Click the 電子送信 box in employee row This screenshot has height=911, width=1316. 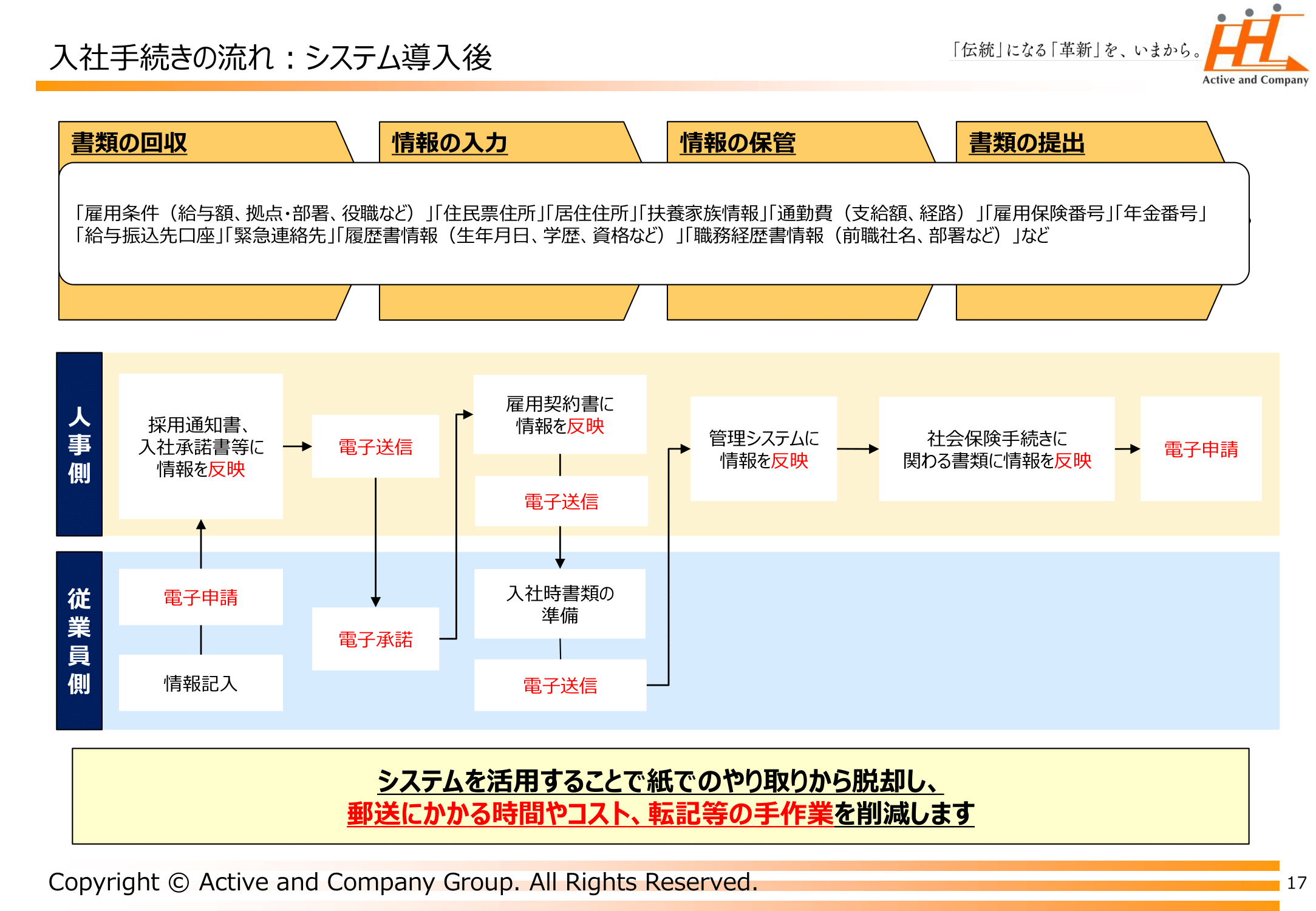tap(560, 686)
